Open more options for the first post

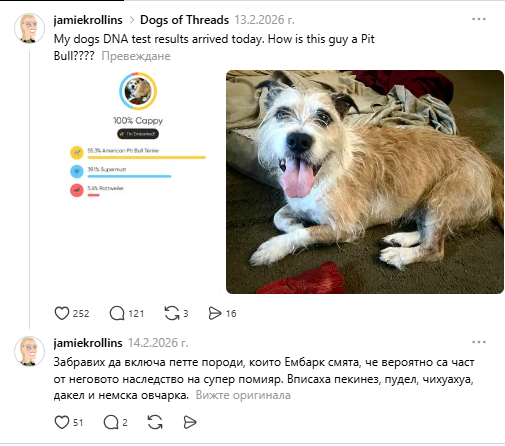point(479,19)
